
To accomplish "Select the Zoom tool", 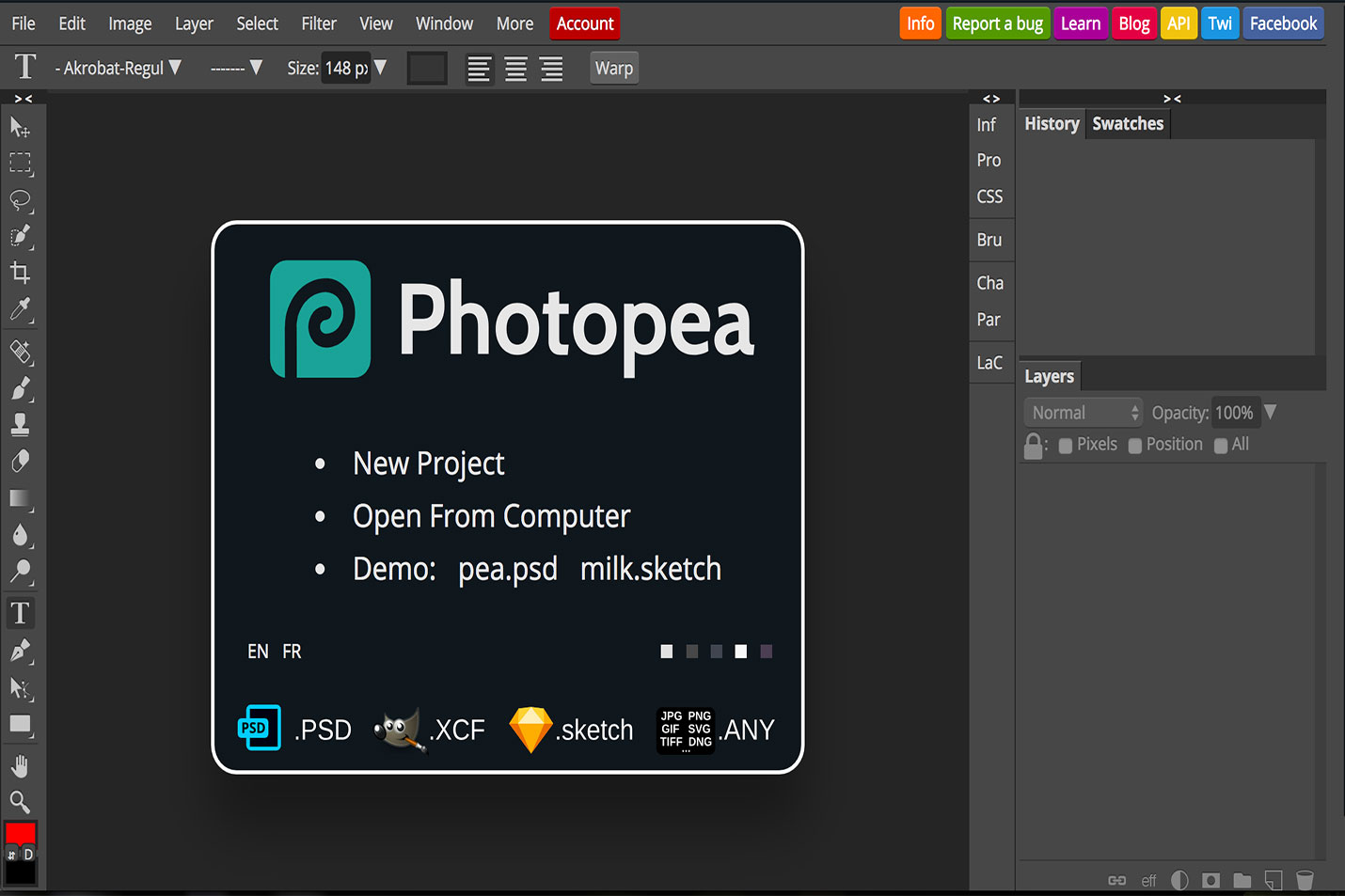I will [20, 802].
